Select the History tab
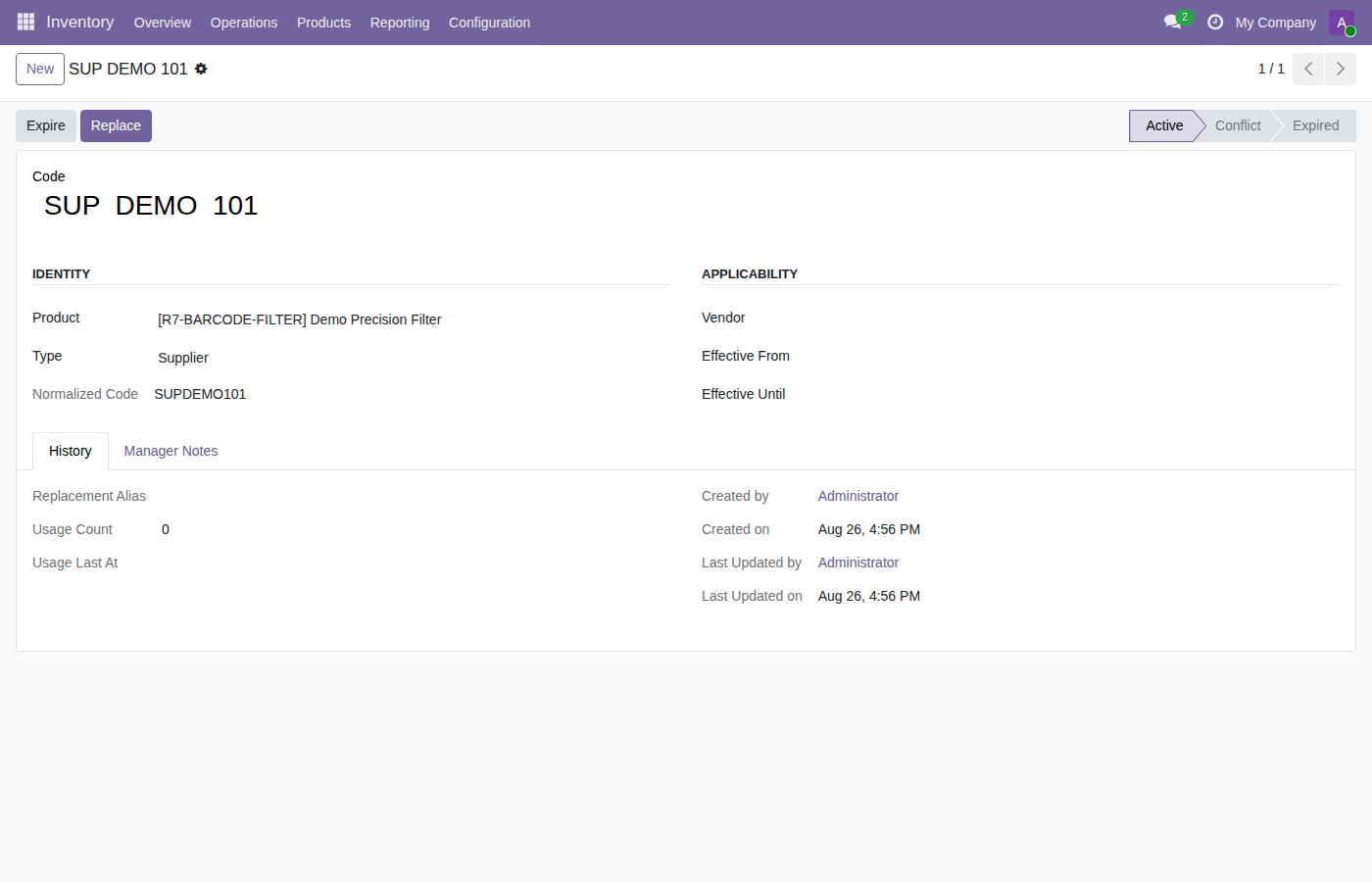This screenshot has width=1372, height=882. pyautogui.click(x=71, y=451)
